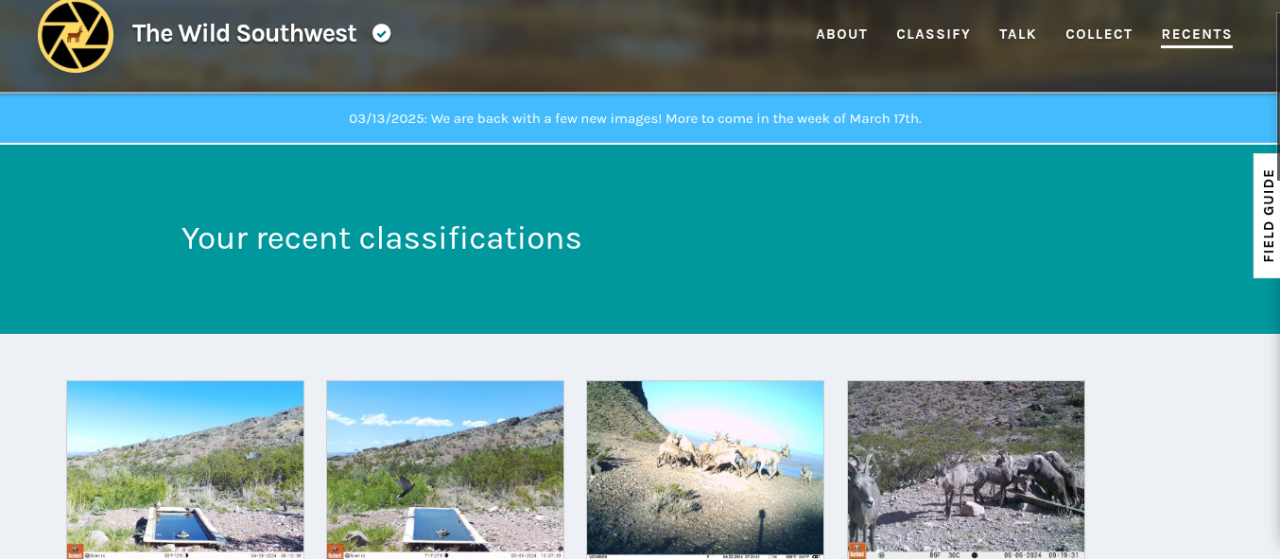Go to the Classify section

point(933,34)
